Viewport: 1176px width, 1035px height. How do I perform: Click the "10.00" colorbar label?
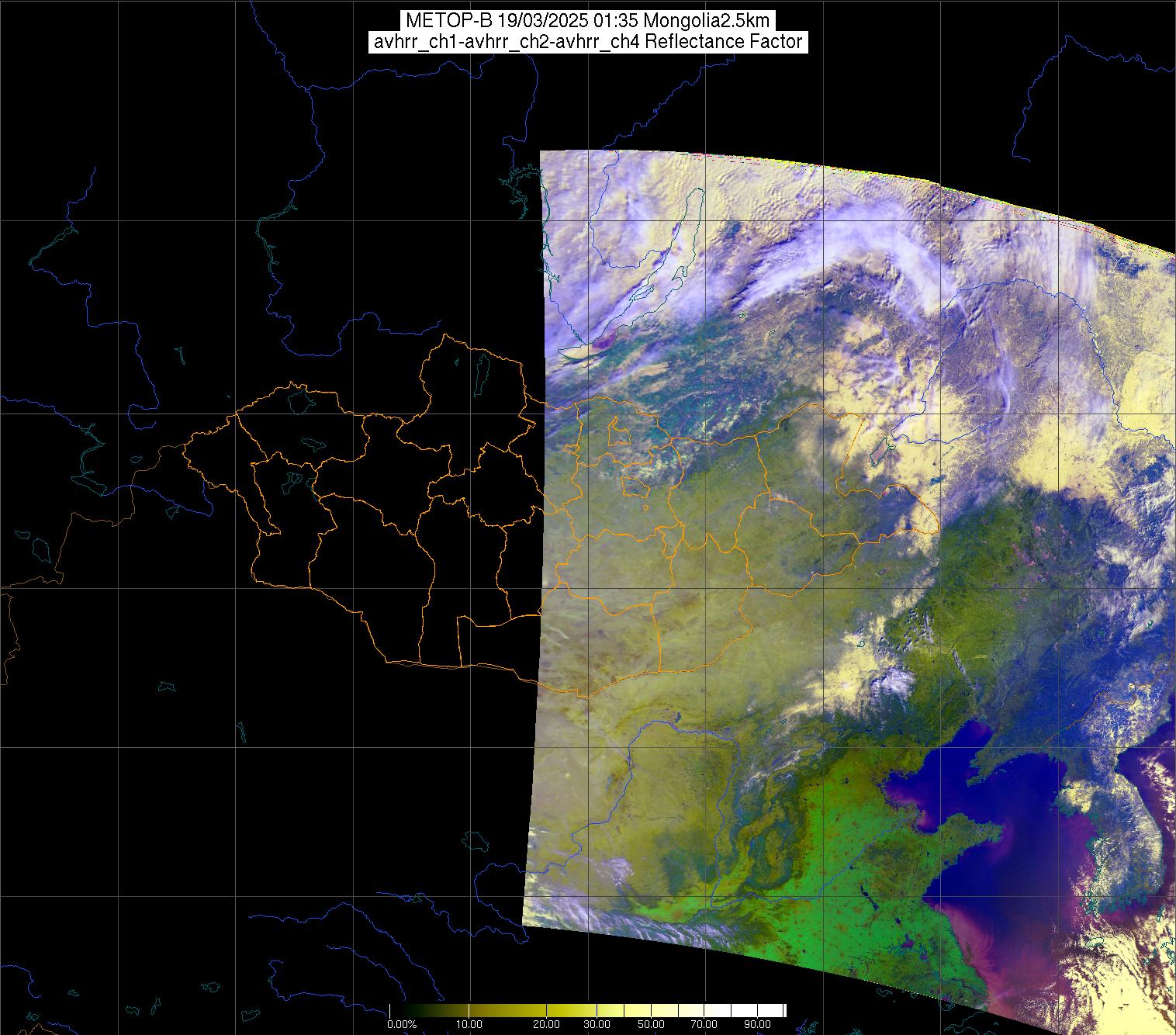[469, 1024]
